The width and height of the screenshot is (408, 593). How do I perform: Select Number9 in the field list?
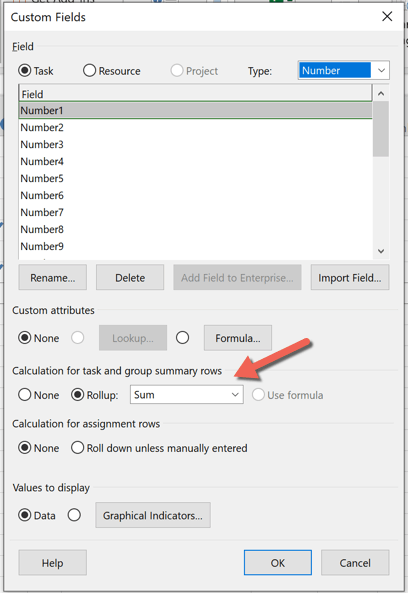point(195,247)
